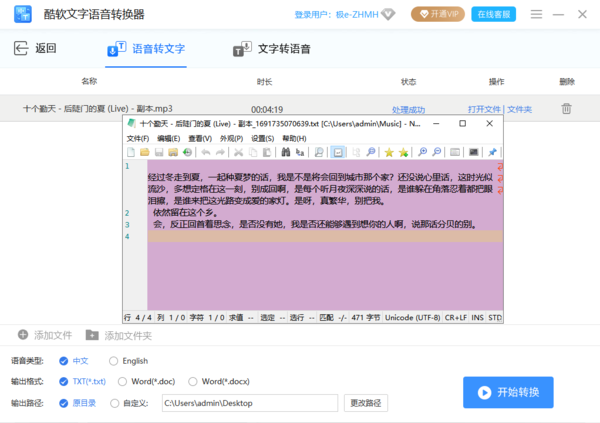Select English as the speech language
The width and height of the screenshot is (600, 423).
click(x=114, y=361)
